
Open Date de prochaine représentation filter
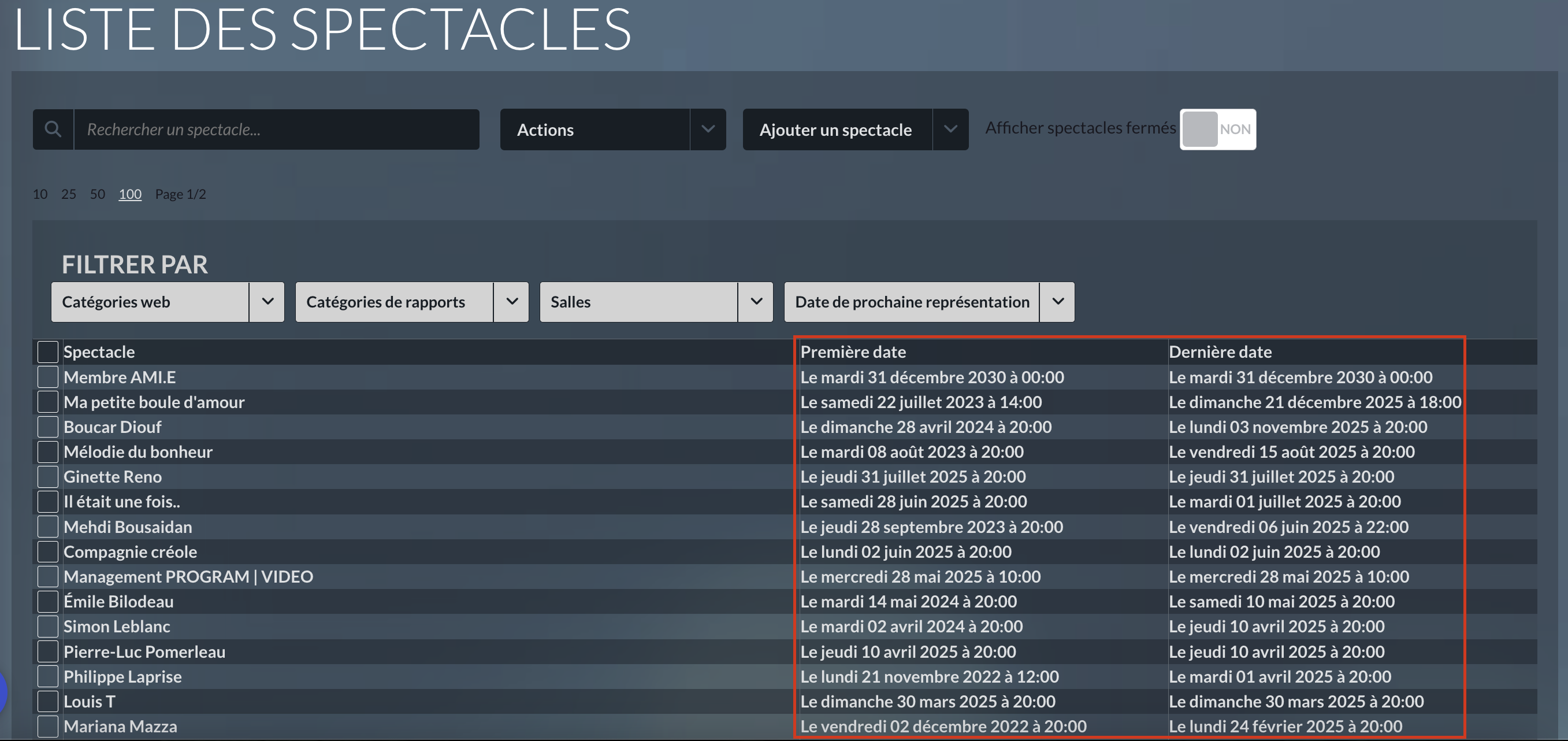911,302
